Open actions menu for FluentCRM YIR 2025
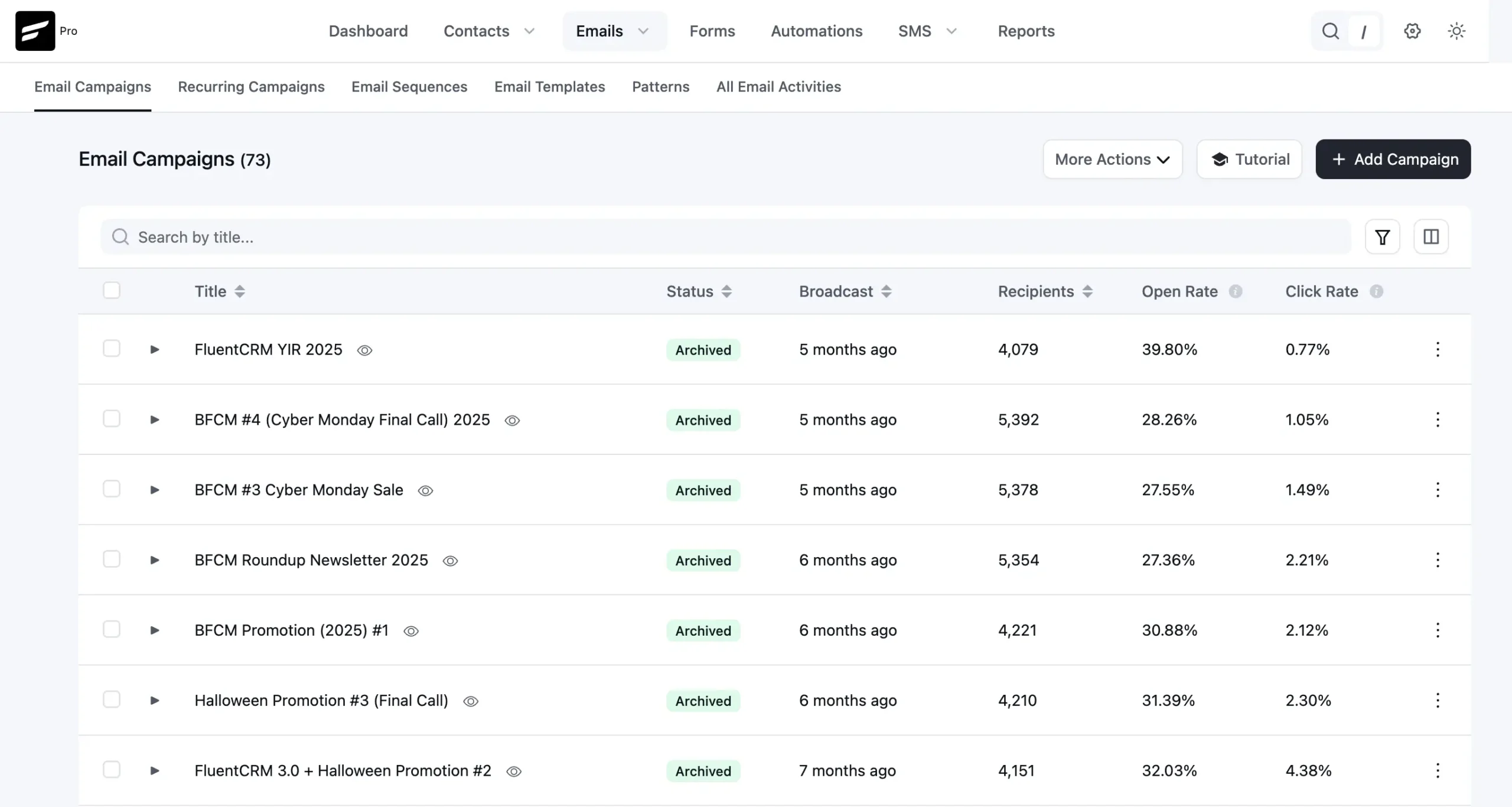This screenshot has height=807, width=1512. click(1438, 349)
